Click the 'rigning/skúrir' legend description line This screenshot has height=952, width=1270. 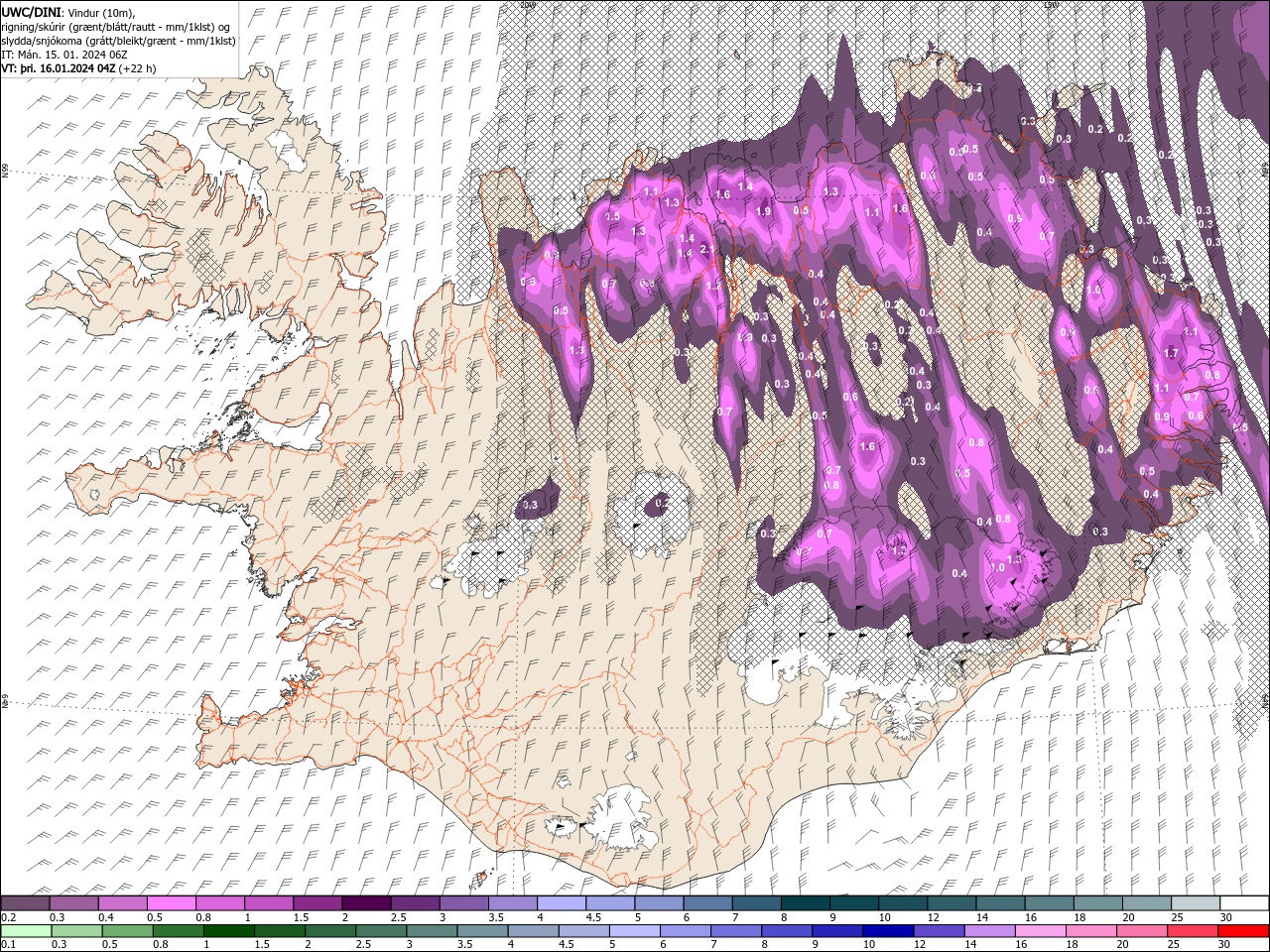116,26
